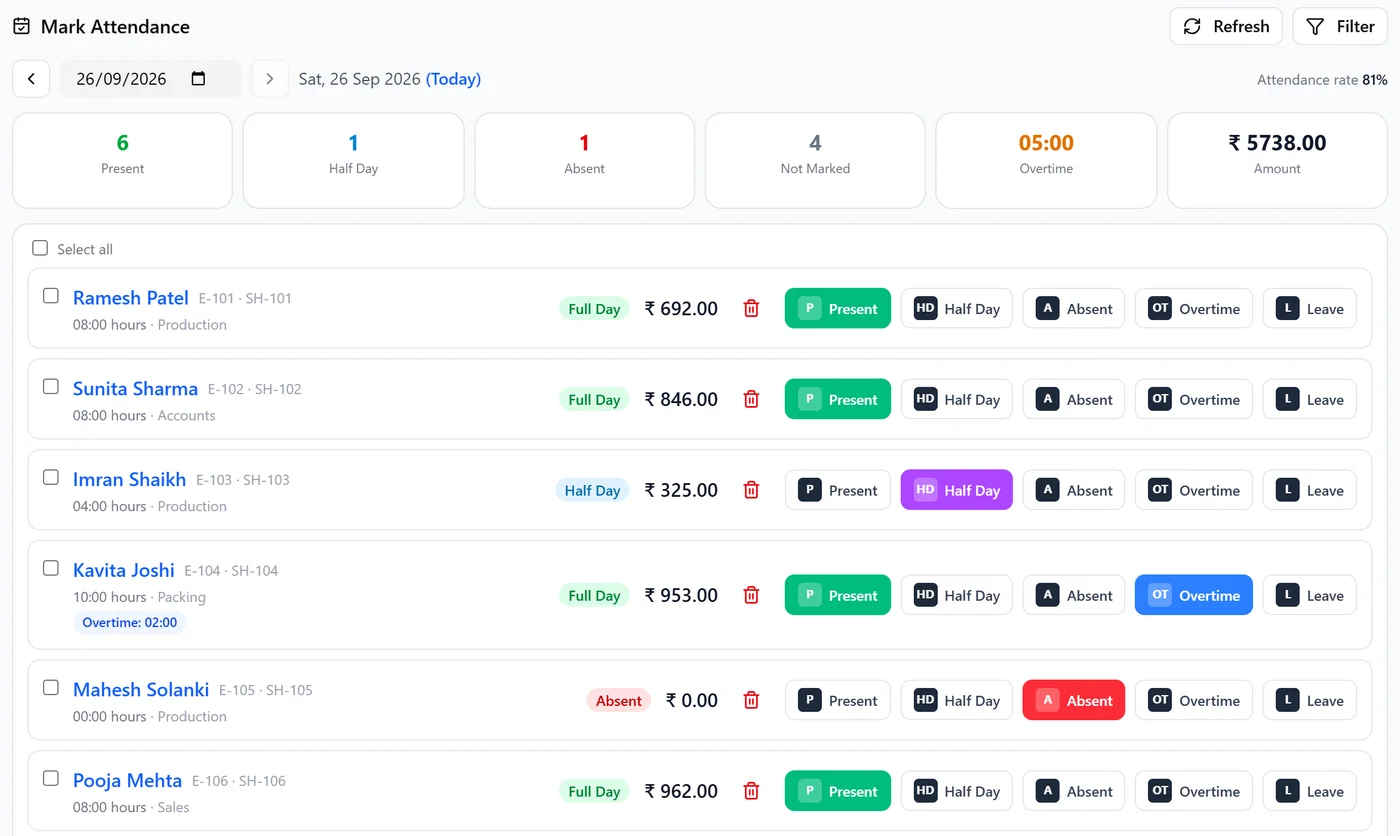Set Sunita Sharma to Absent
The width and height of the screenshot is (1400, 836).
tap(1074, 400)
